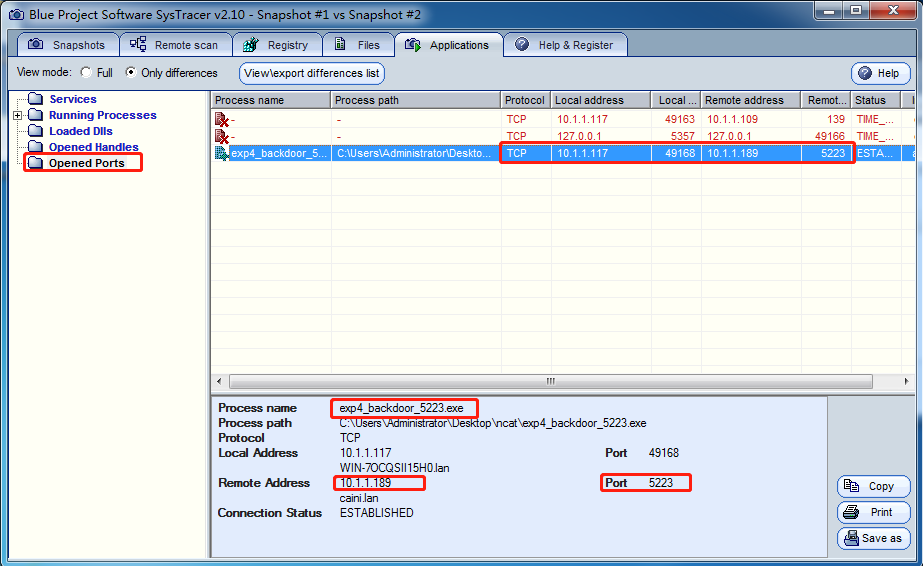
Task: Click the Help button
Action: click(x=881, y=73)
